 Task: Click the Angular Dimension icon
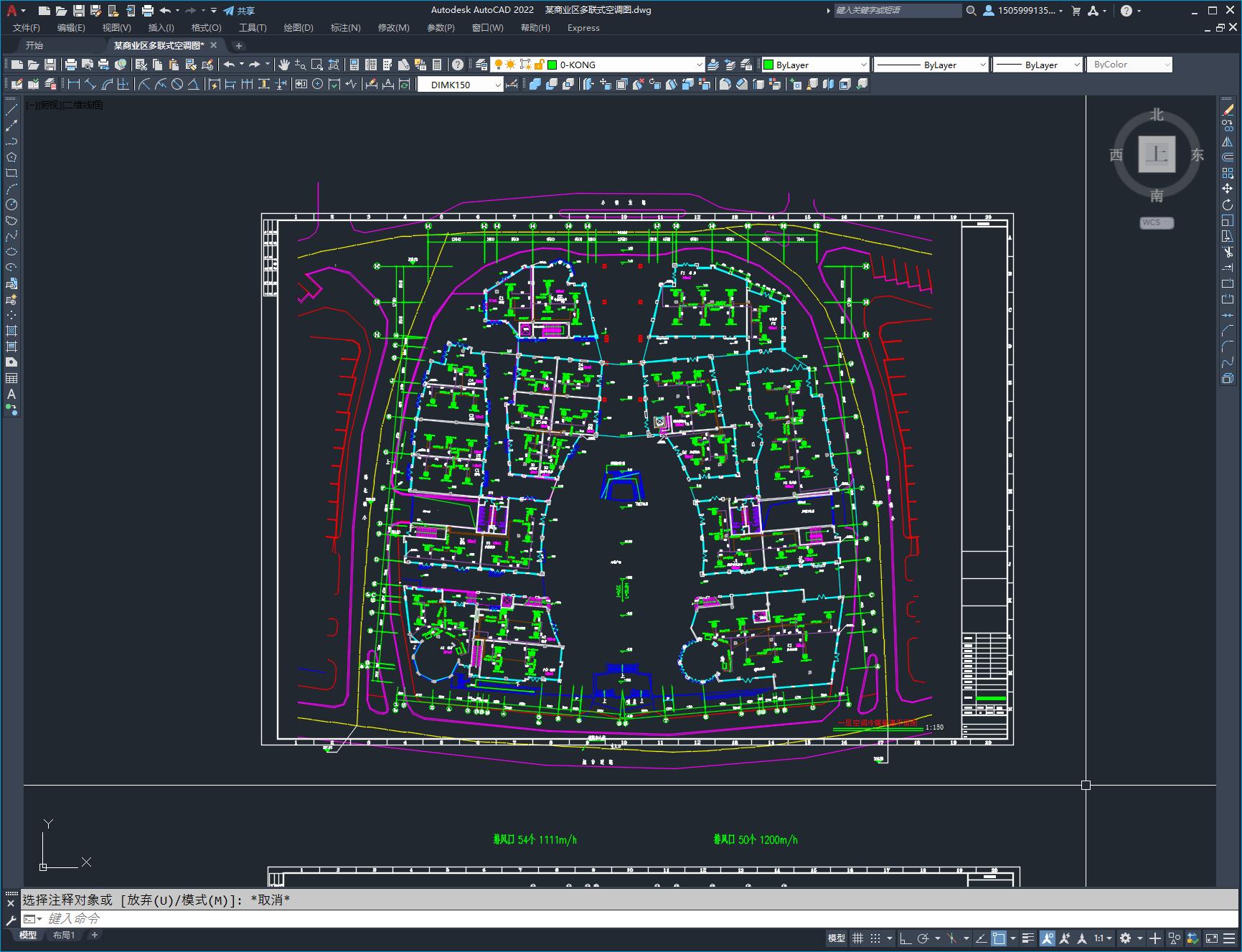click(193, 84)
